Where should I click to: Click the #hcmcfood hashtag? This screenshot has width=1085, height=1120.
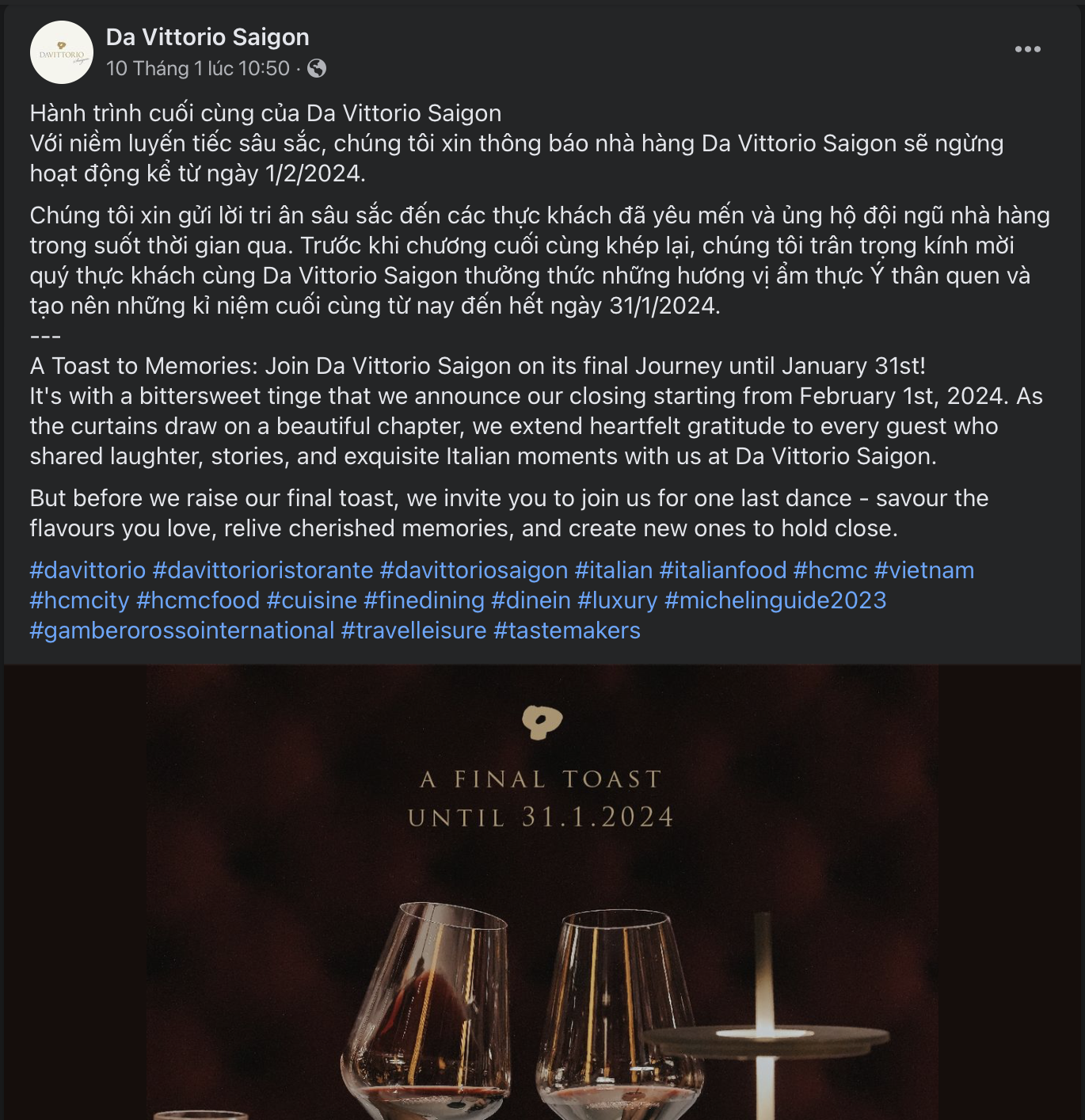198,600
